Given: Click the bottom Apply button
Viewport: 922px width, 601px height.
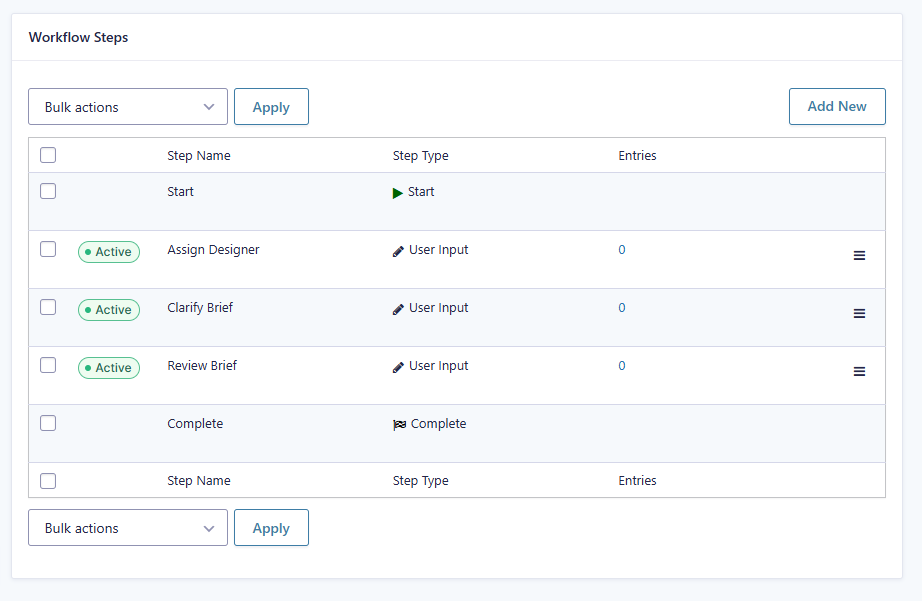Looking at the screenshot, I should tap(271, 528).
